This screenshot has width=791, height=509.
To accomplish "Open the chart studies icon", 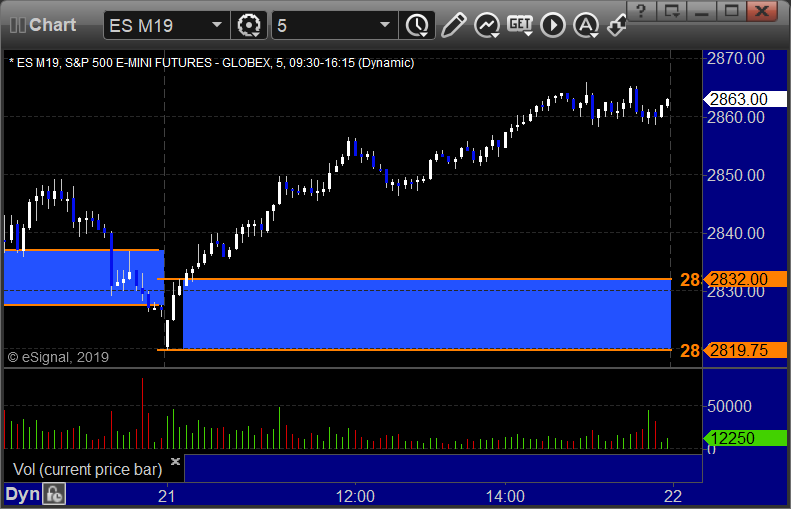I will point(487,25).
